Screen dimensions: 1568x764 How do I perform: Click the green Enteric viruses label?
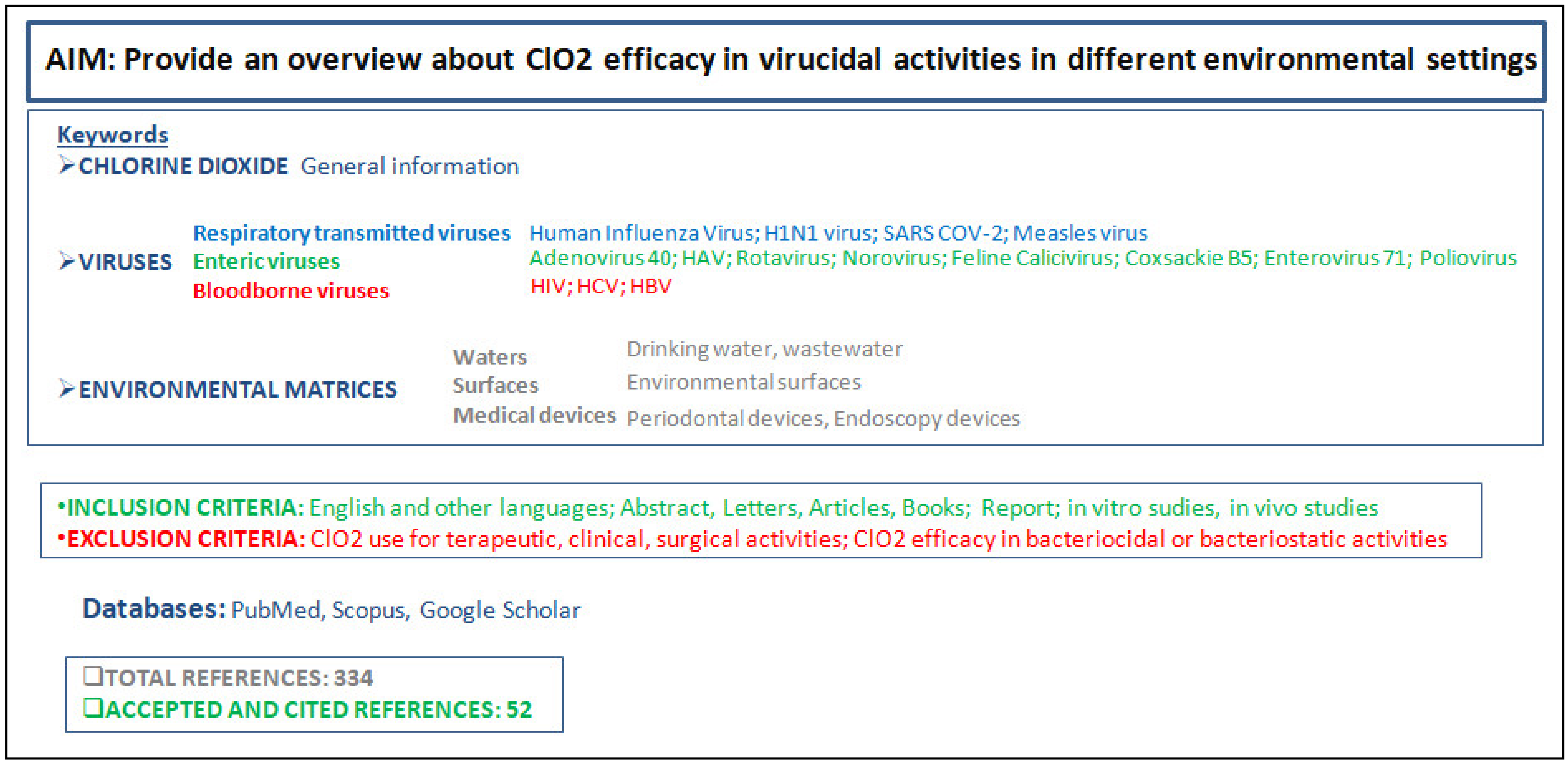266,261
